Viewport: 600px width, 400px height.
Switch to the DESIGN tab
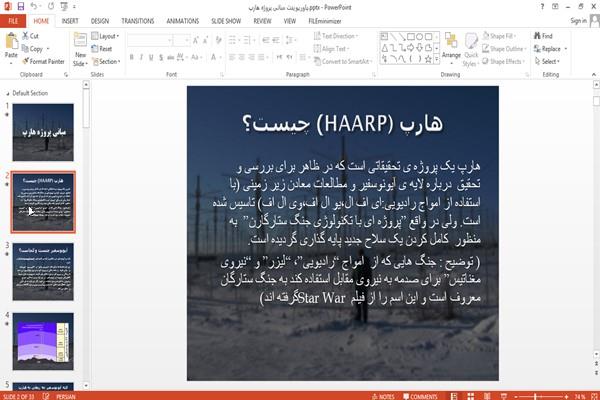[99, 21]
